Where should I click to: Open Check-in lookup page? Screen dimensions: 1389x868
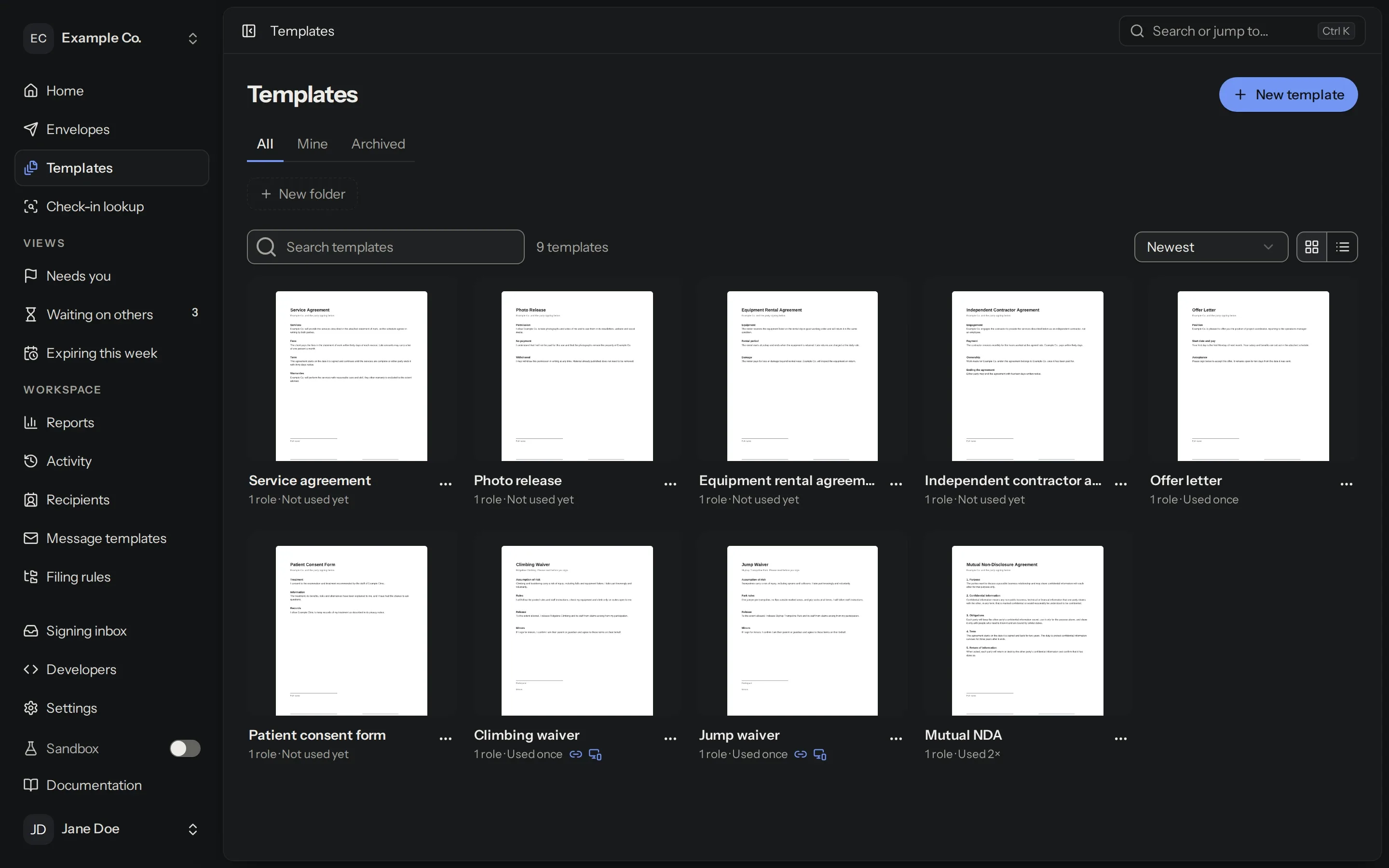click(112, 207)
